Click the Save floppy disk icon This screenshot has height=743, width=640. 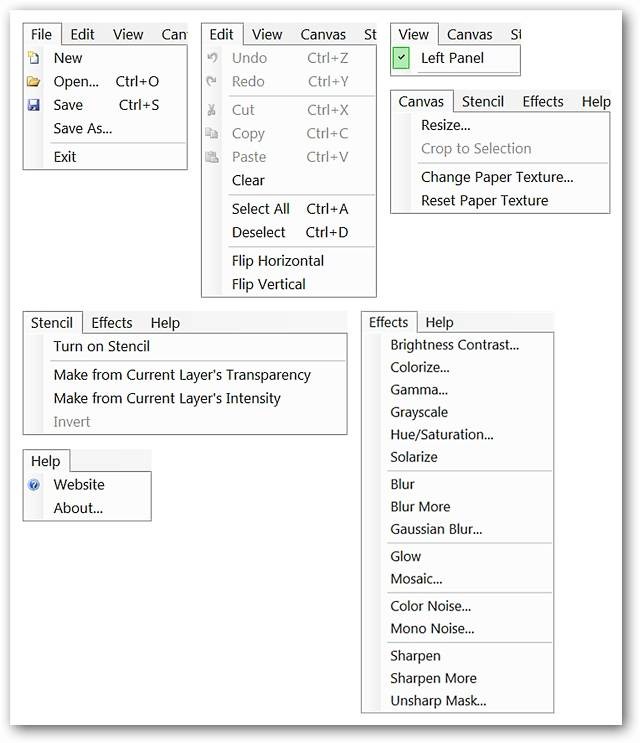click(34, 105)
